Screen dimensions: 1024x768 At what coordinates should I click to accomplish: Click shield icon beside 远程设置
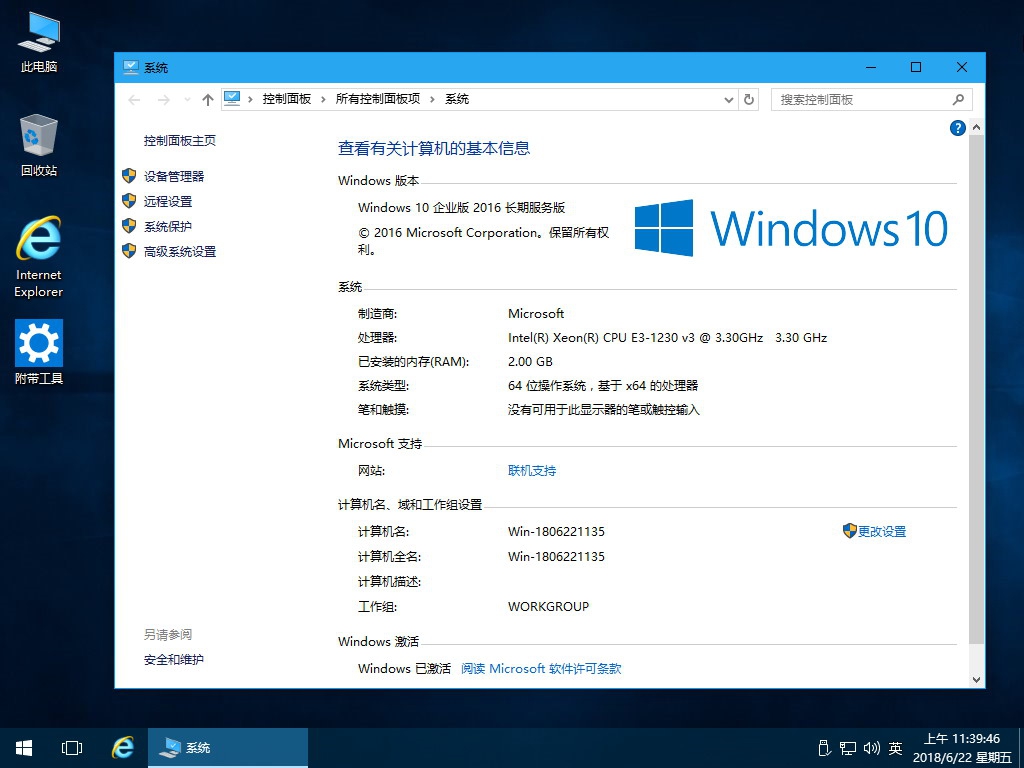[129, 200]
